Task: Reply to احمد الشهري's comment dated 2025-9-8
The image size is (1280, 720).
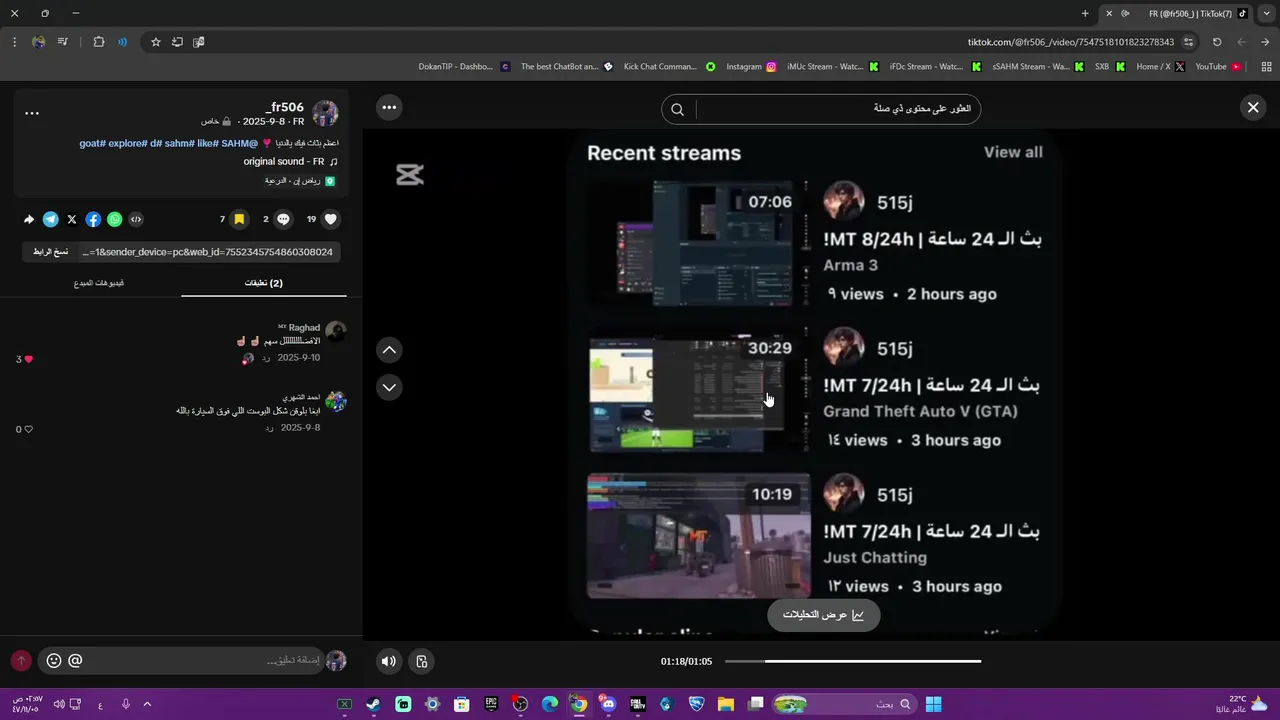Action: [x=269, y=428]
